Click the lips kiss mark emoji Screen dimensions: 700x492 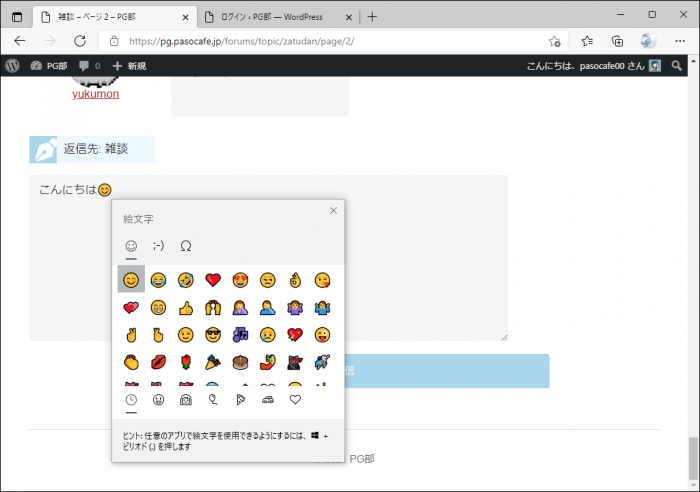click(158, 361)
